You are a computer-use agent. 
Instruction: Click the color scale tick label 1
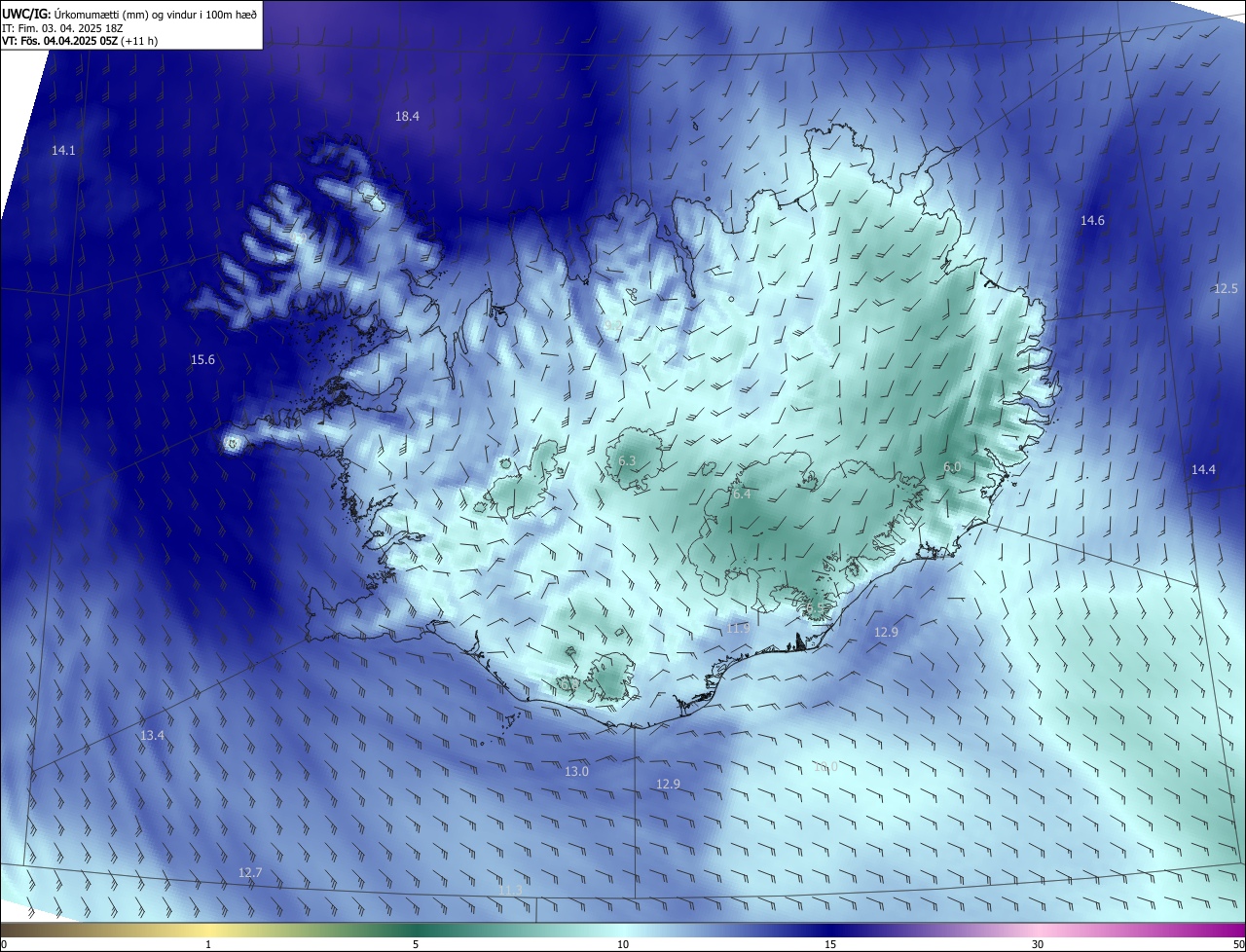[208, 944]
